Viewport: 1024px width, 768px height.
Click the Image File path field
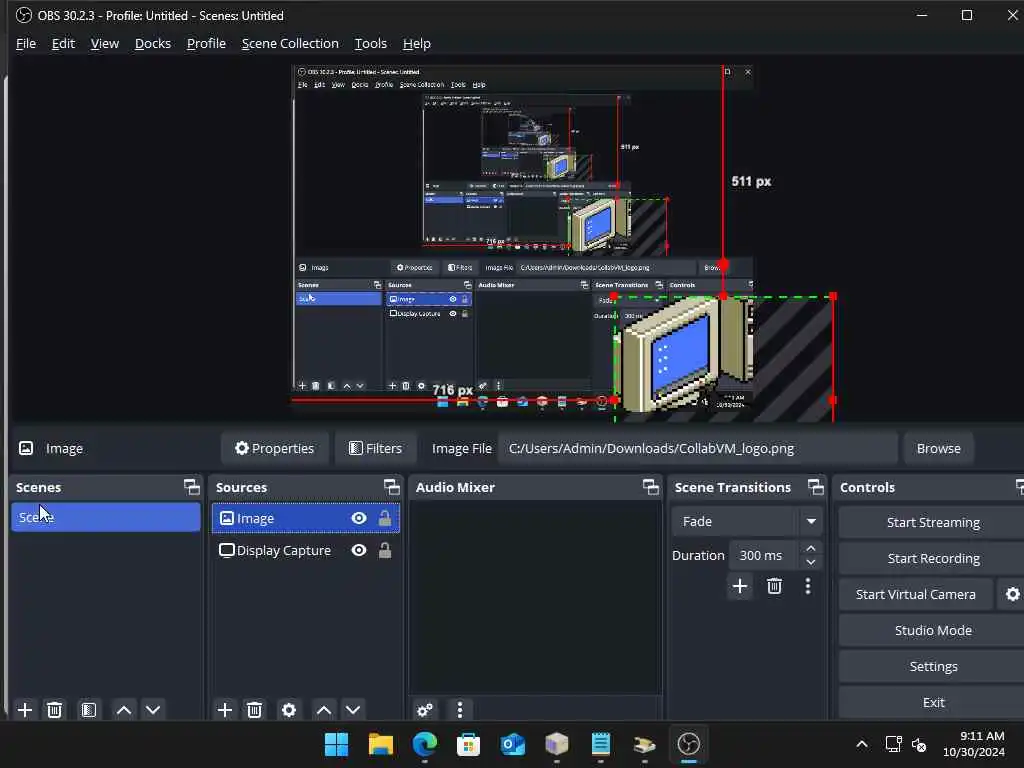click(x=697, y=449)
